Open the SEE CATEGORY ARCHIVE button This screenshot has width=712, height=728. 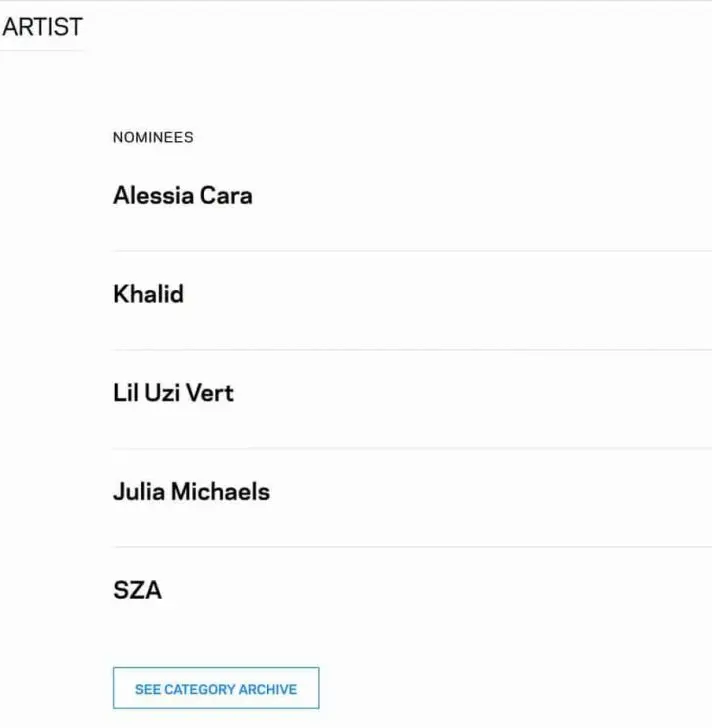pyautogui.click(x=216, y=688)
